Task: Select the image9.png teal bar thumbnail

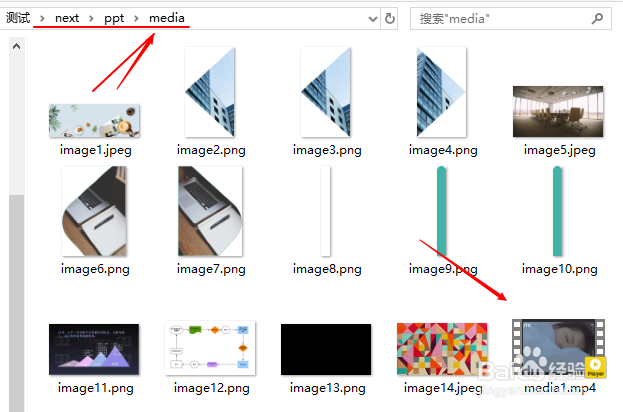Action: click(x=441, y=211)
